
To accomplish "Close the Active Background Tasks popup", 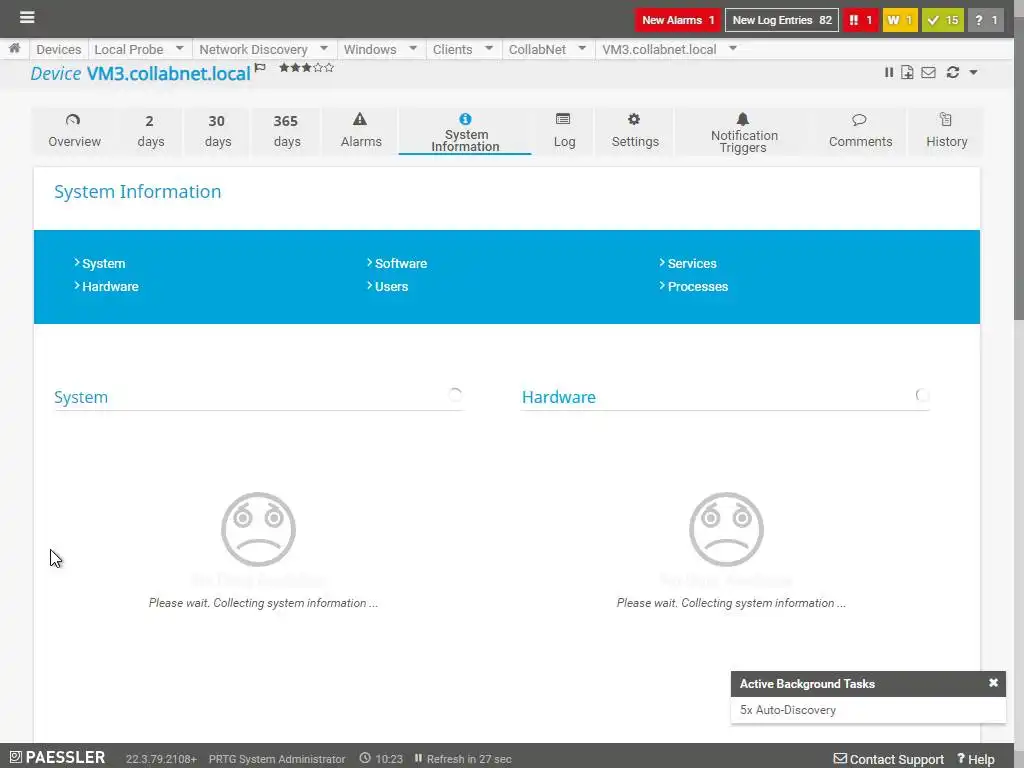I will [993, 682].
